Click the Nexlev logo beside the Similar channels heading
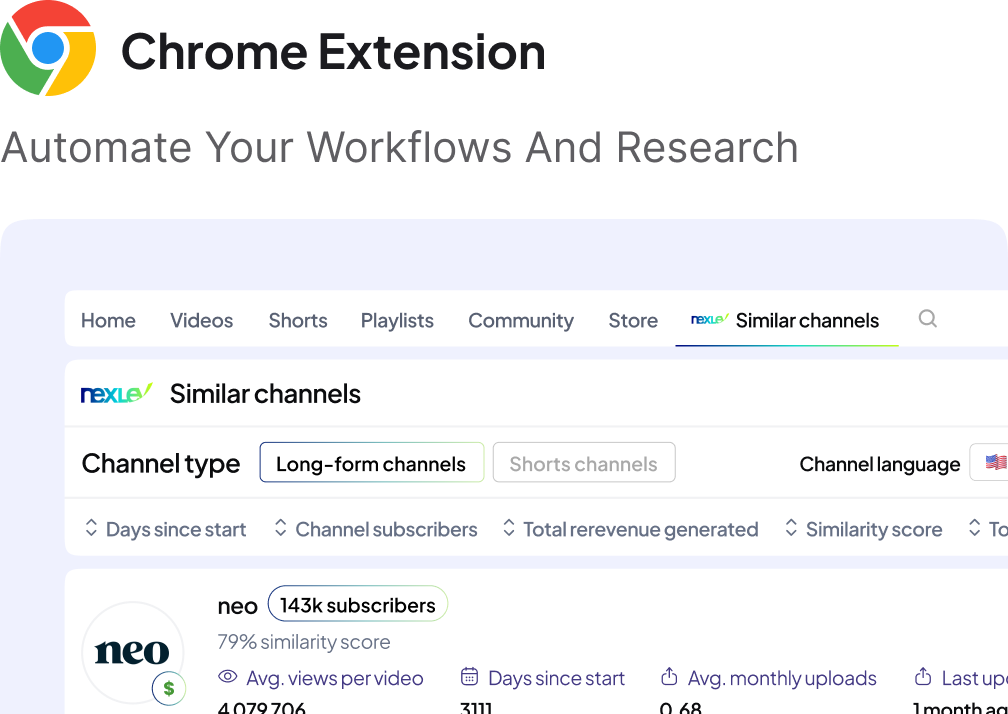Image resolution: width=1008 pixels, height=714 pixels. (116, 393)
